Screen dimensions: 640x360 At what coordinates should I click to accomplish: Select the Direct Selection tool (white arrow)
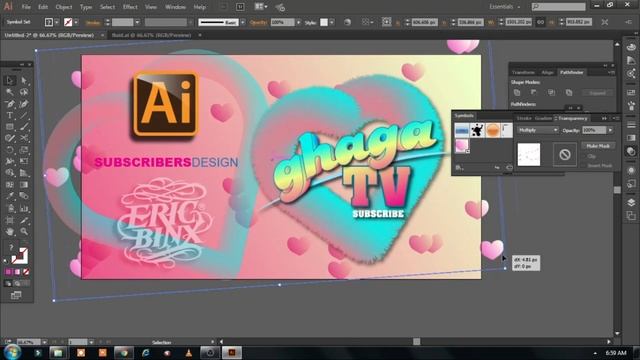coord(24,80)
